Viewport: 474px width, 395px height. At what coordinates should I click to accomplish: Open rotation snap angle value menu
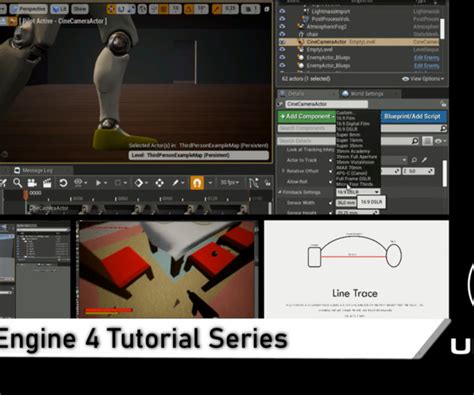coord(201,9)
